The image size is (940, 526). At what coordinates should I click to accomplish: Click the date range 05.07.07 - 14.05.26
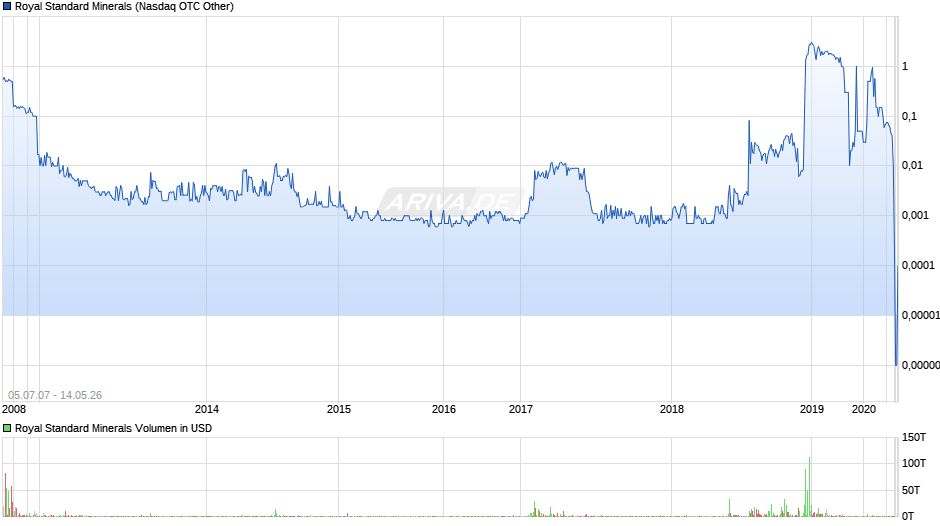pyautogui.click(x=55, y=395)
